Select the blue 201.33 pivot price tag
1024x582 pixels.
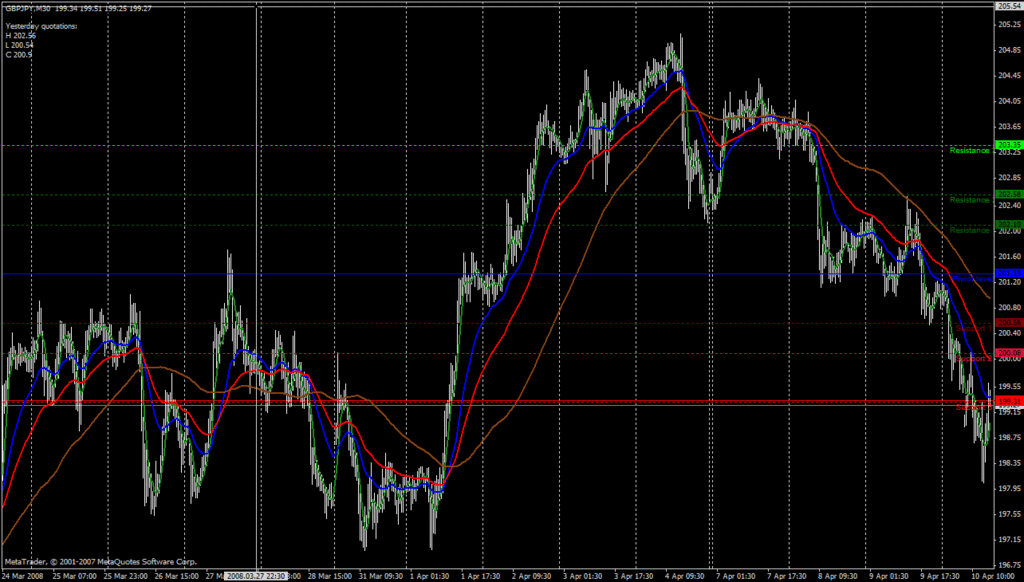(1009, 273)
